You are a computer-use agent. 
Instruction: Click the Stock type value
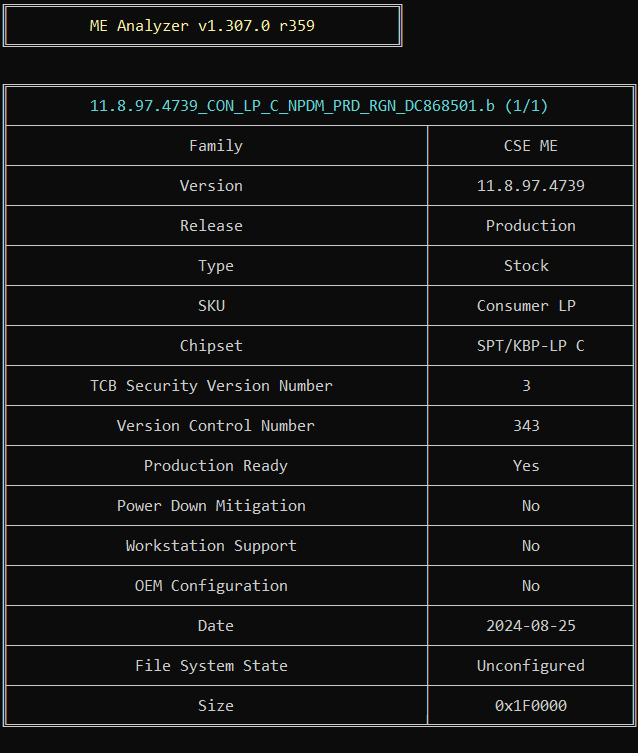527,266
